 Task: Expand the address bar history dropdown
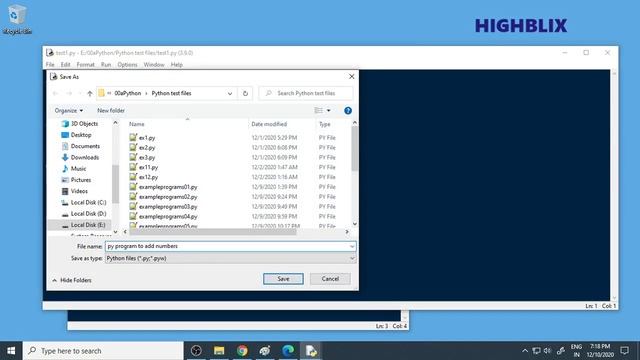click(230, 93)
